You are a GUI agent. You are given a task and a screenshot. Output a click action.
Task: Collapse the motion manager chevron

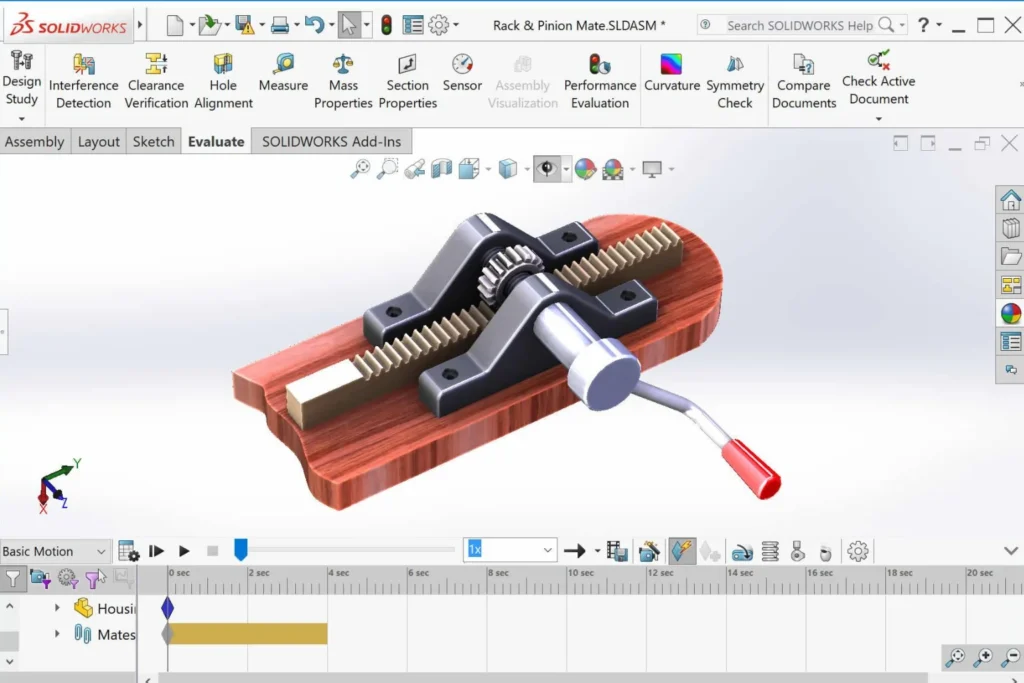[x=1010, y=551]
